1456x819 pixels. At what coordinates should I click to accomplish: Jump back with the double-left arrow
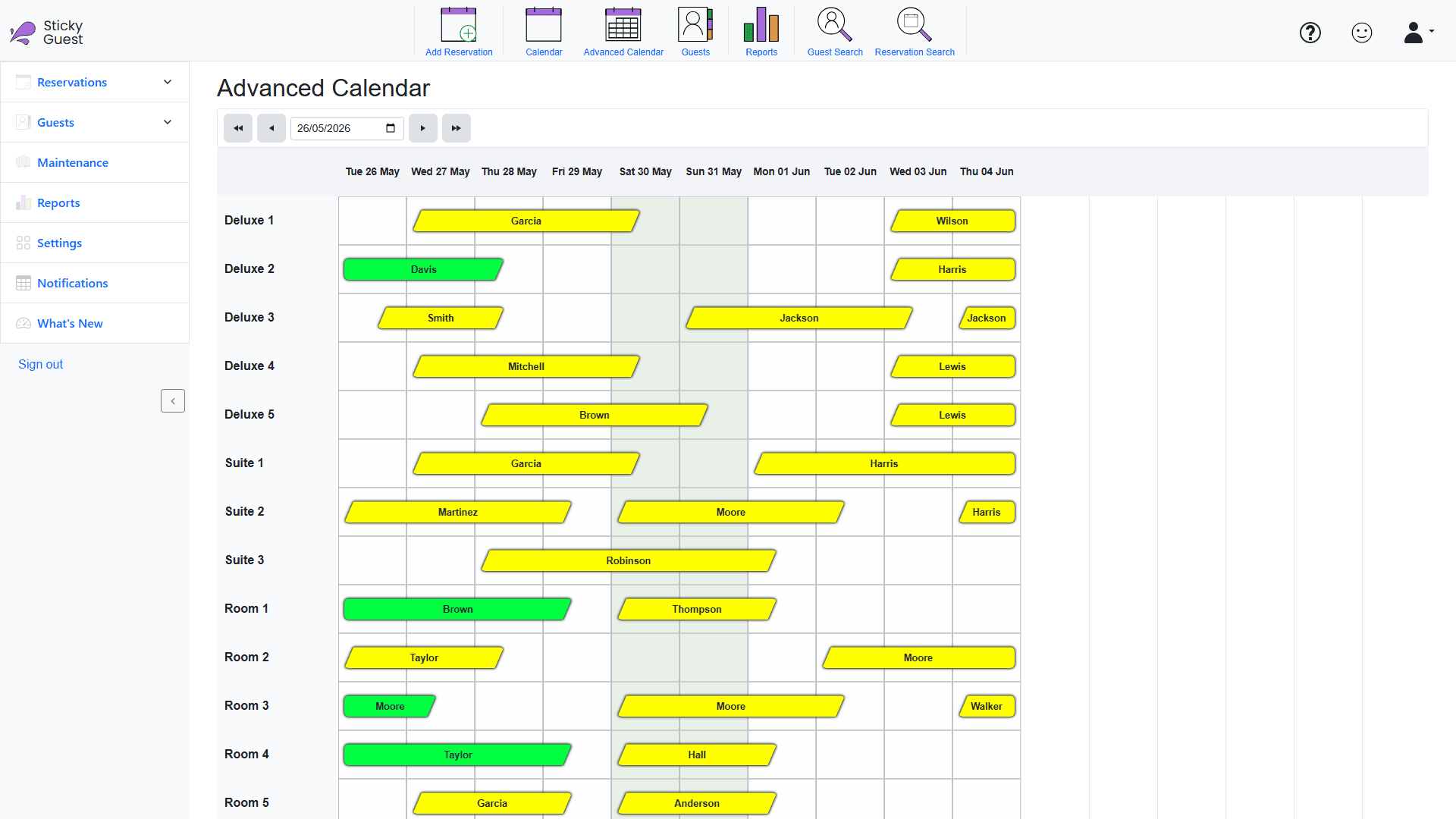pyautogui.click(x=238, y=128)
